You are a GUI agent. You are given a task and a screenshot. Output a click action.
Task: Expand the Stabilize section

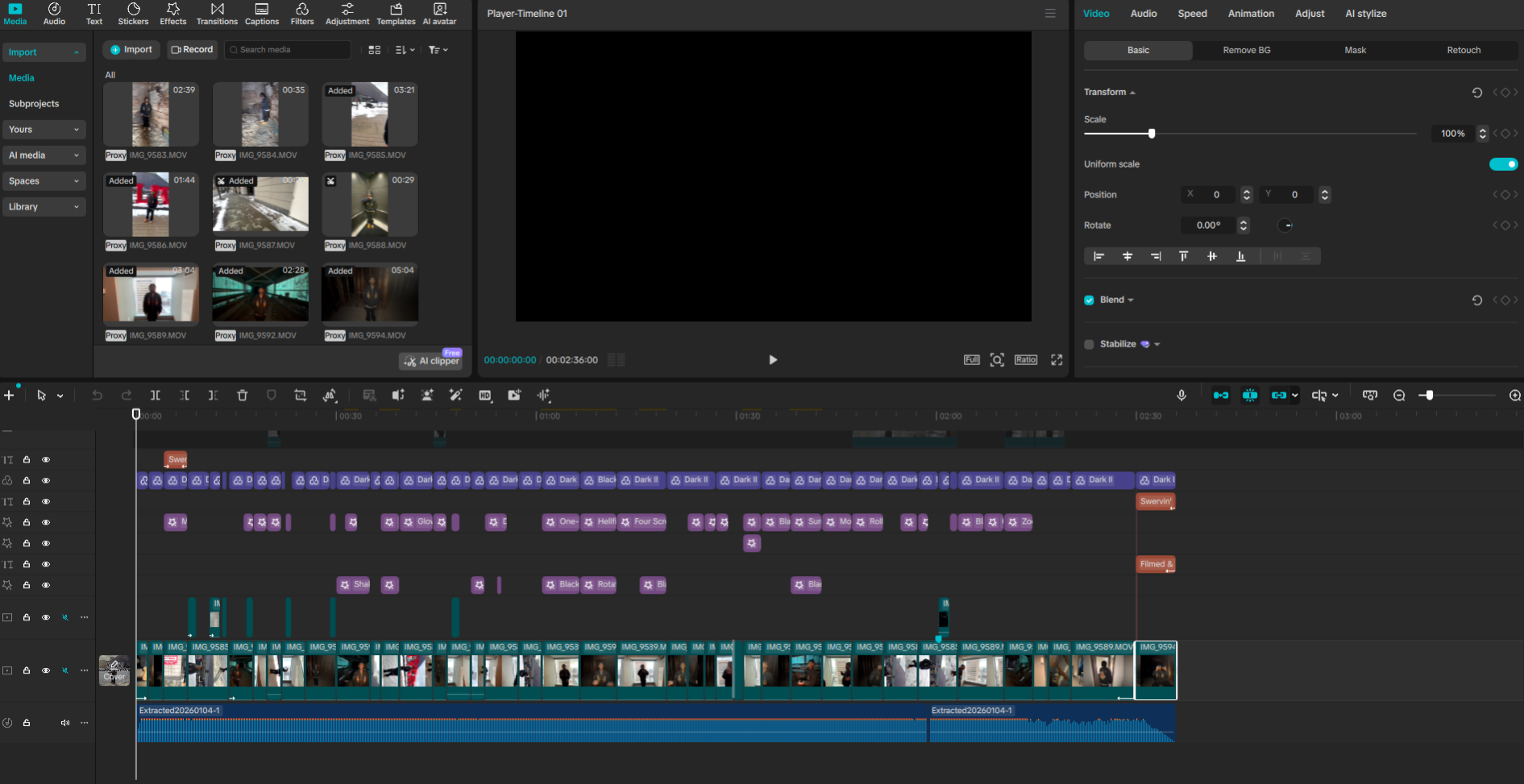click(x=1156, y=344)
